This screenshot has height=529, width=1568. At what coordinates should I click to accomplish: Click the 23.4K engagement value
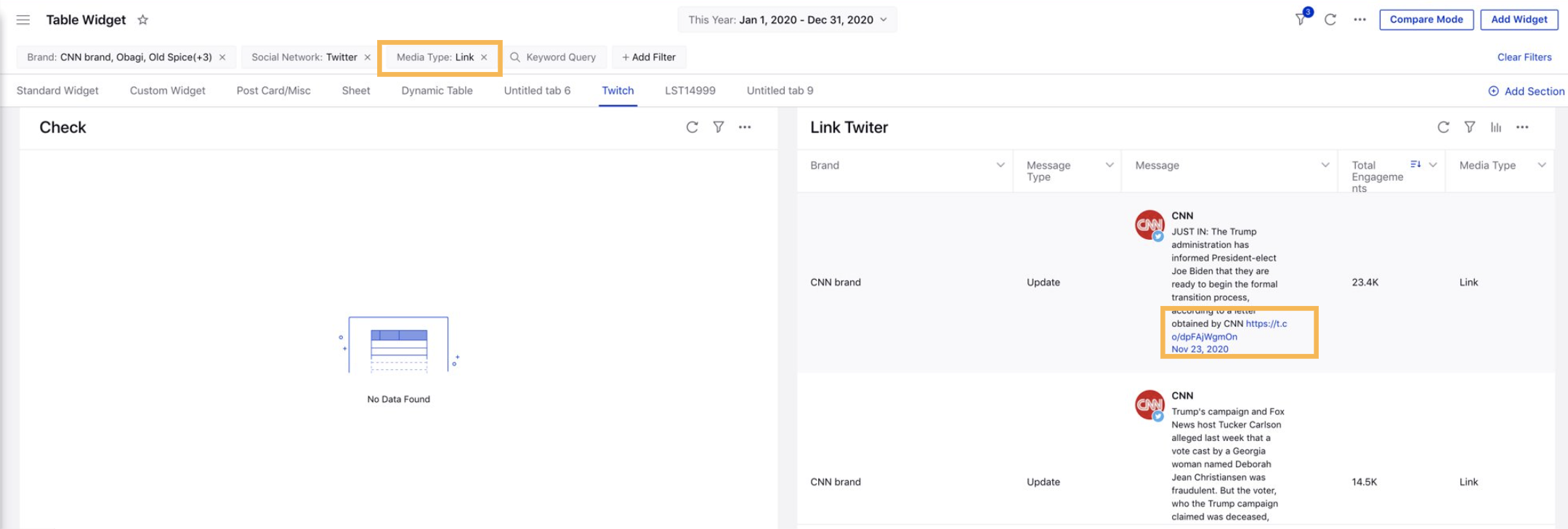click(1365, 283)
